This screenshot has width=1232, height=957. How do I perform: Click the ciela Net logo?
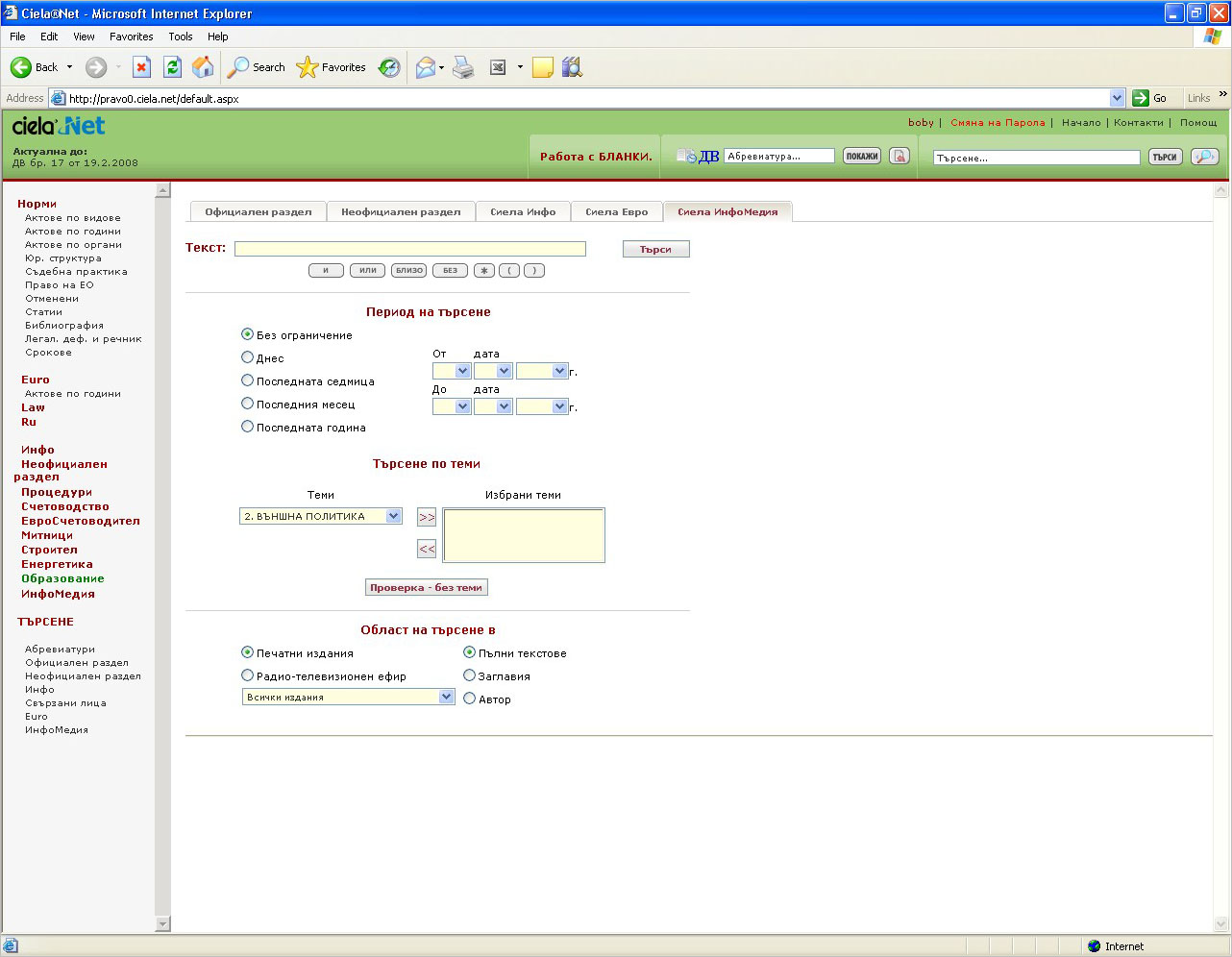(59, 126)
